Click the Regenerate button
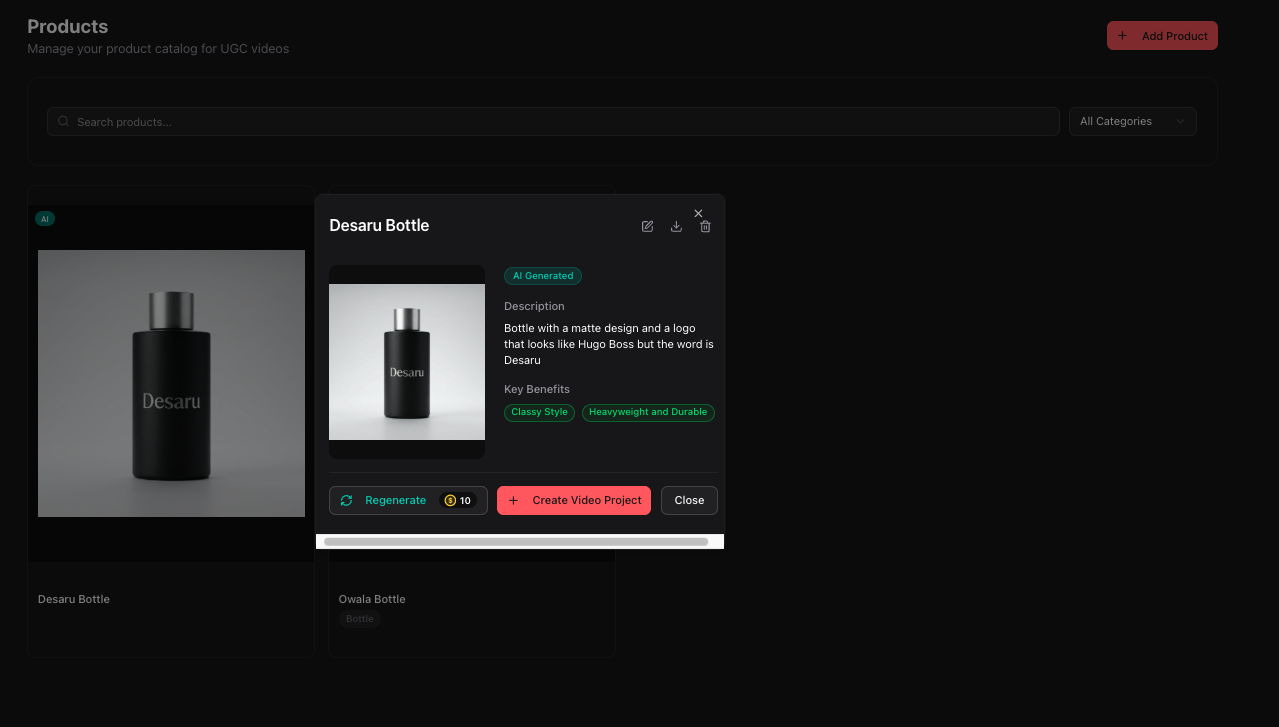 point(408,500)
